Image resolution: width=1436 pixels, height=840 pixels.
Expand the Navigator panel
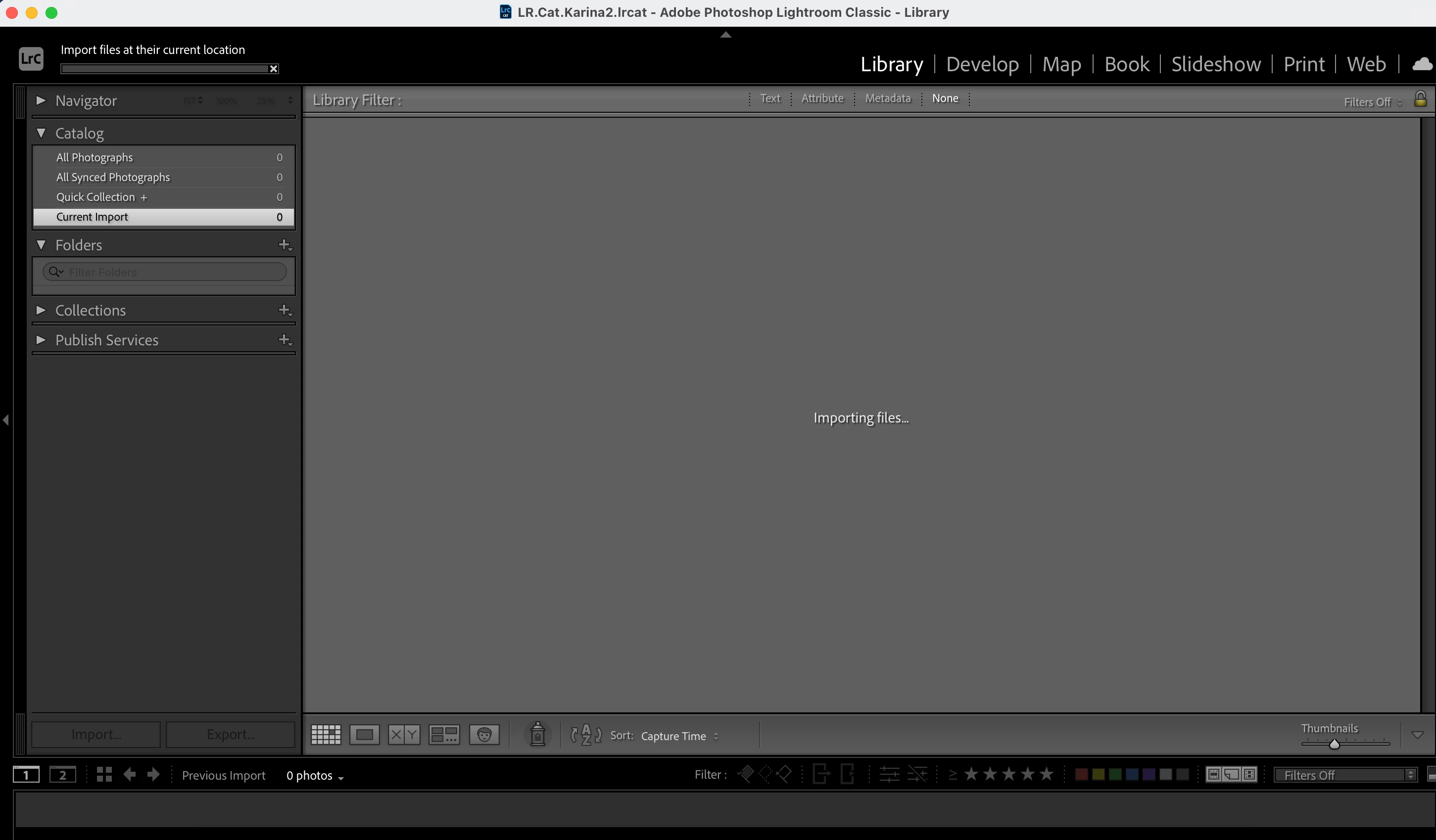coord(41,100)
